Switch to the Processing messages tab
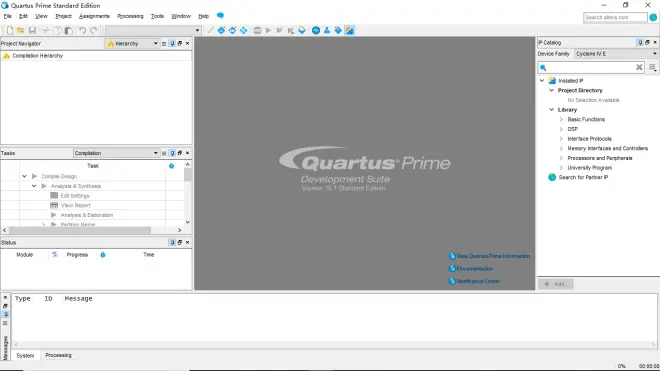This screenshot has width=660, height=371. coord(59,355)
